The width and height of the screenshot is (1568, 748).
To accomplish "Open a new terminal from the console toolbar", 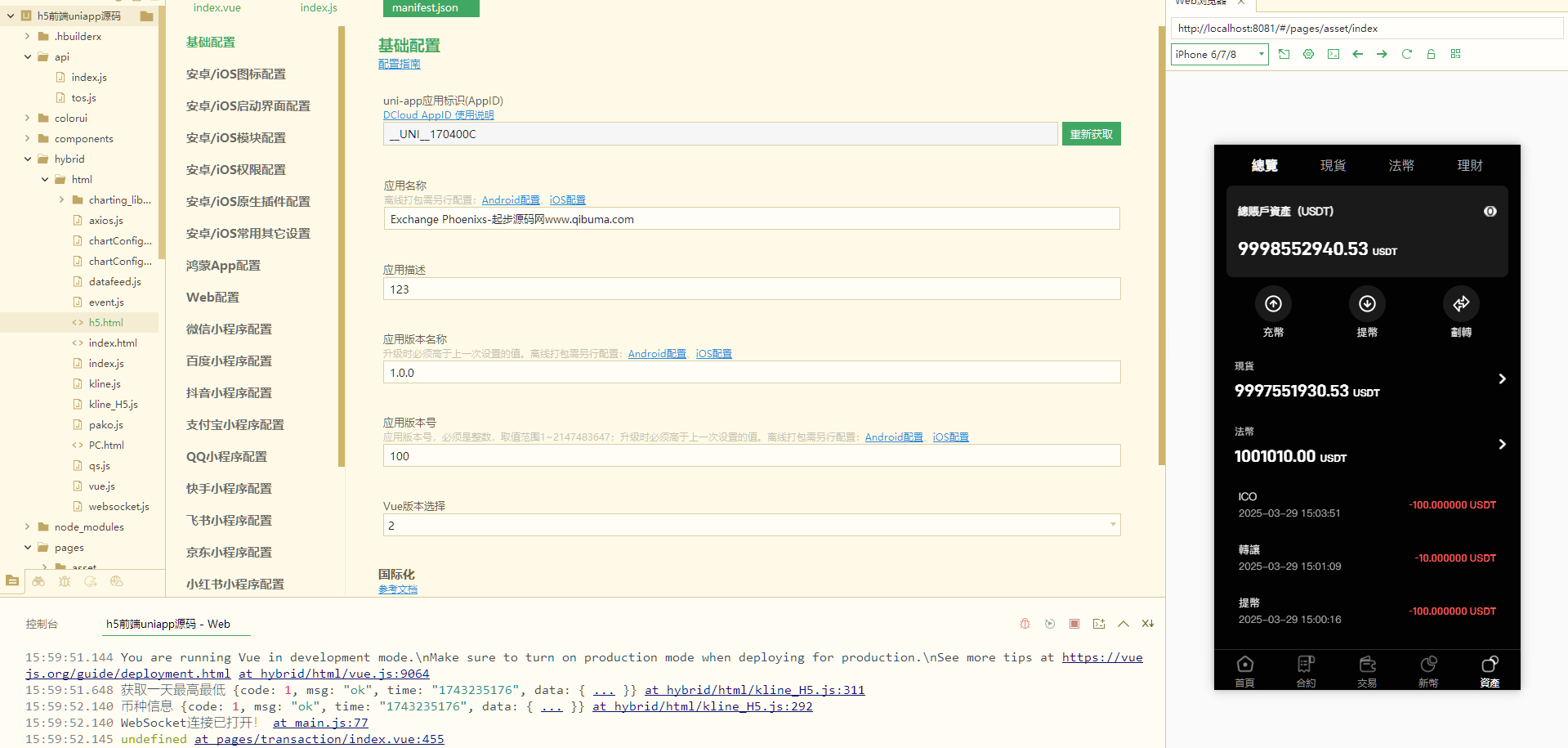I will (1099, 624).
